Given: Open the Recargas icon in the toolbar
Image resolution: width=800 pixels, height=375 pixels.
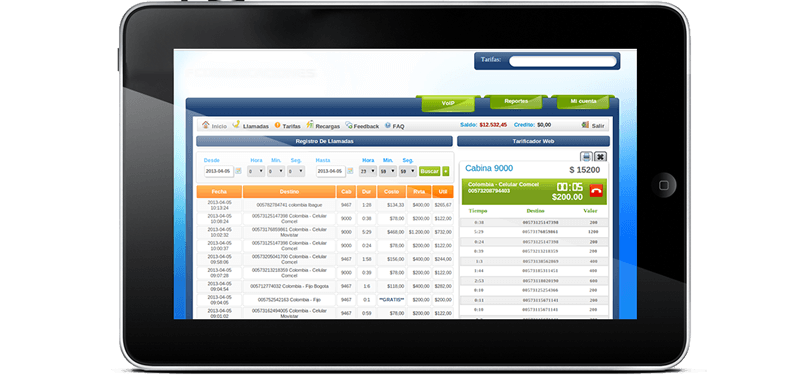Looking at the screenshot, I should click(x=310, y=125).
